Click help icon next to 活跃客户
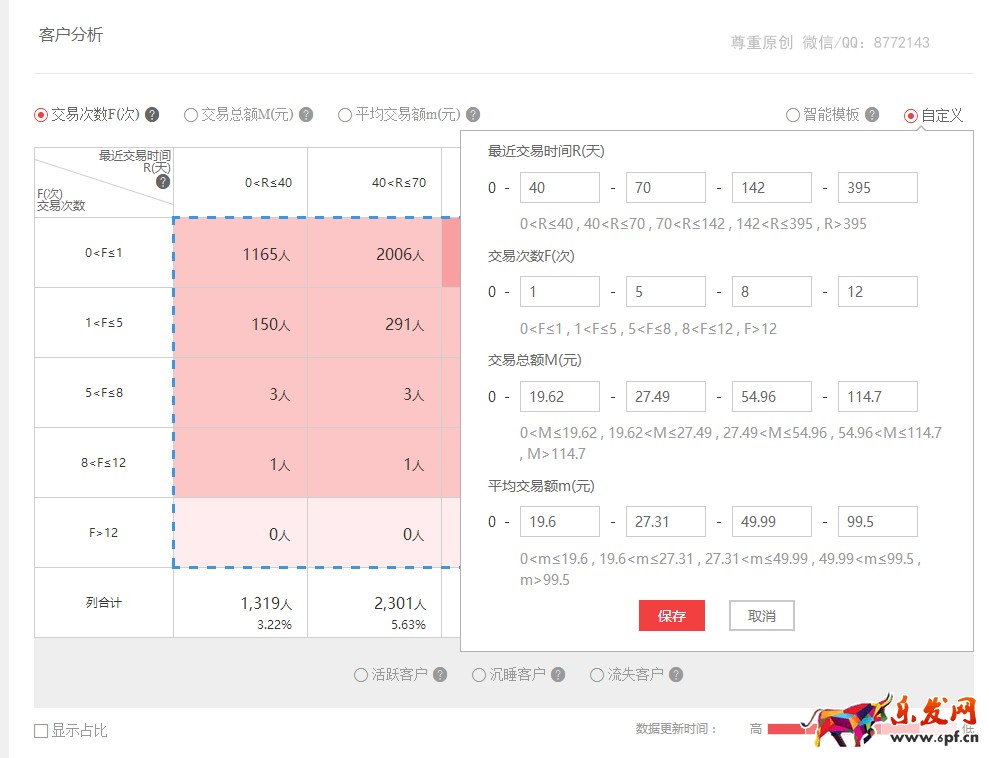This screenshot has height=758, width=989. tap(440, 675)
